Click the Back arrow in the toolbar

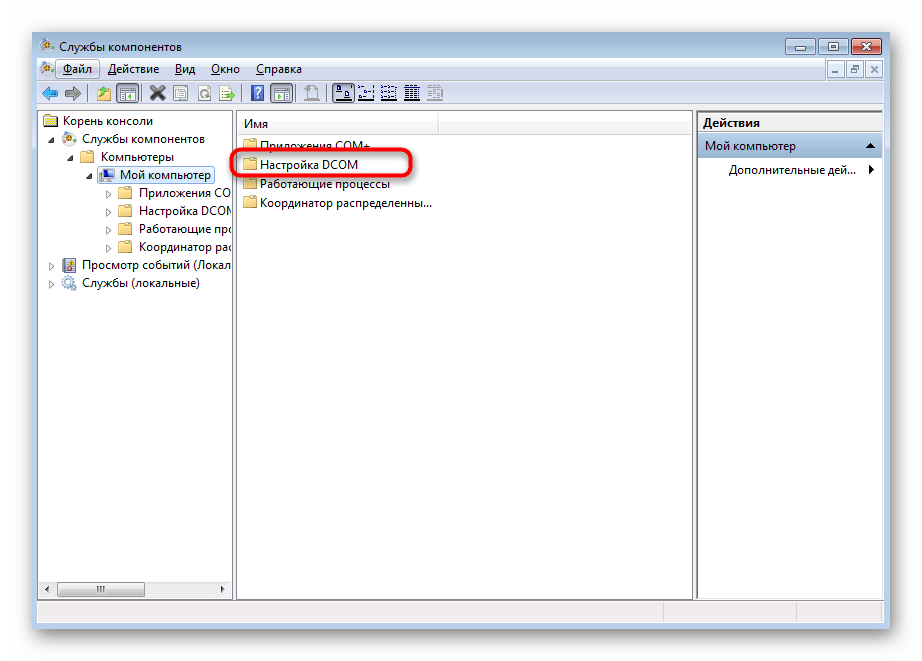pyautogui.click(x=49, y=93)
